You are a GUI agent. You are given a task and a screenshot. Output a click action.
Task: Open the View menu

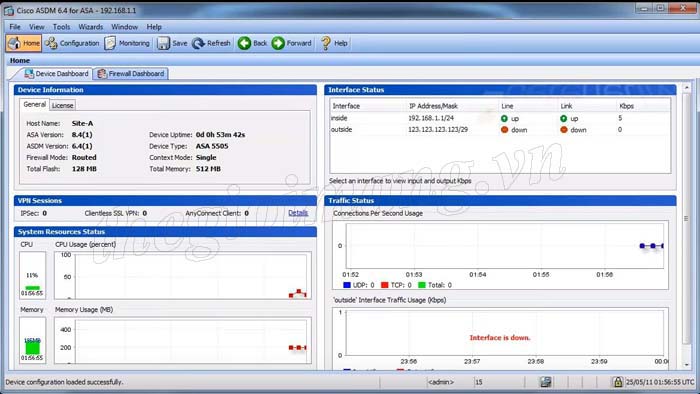tap(37, 27)
